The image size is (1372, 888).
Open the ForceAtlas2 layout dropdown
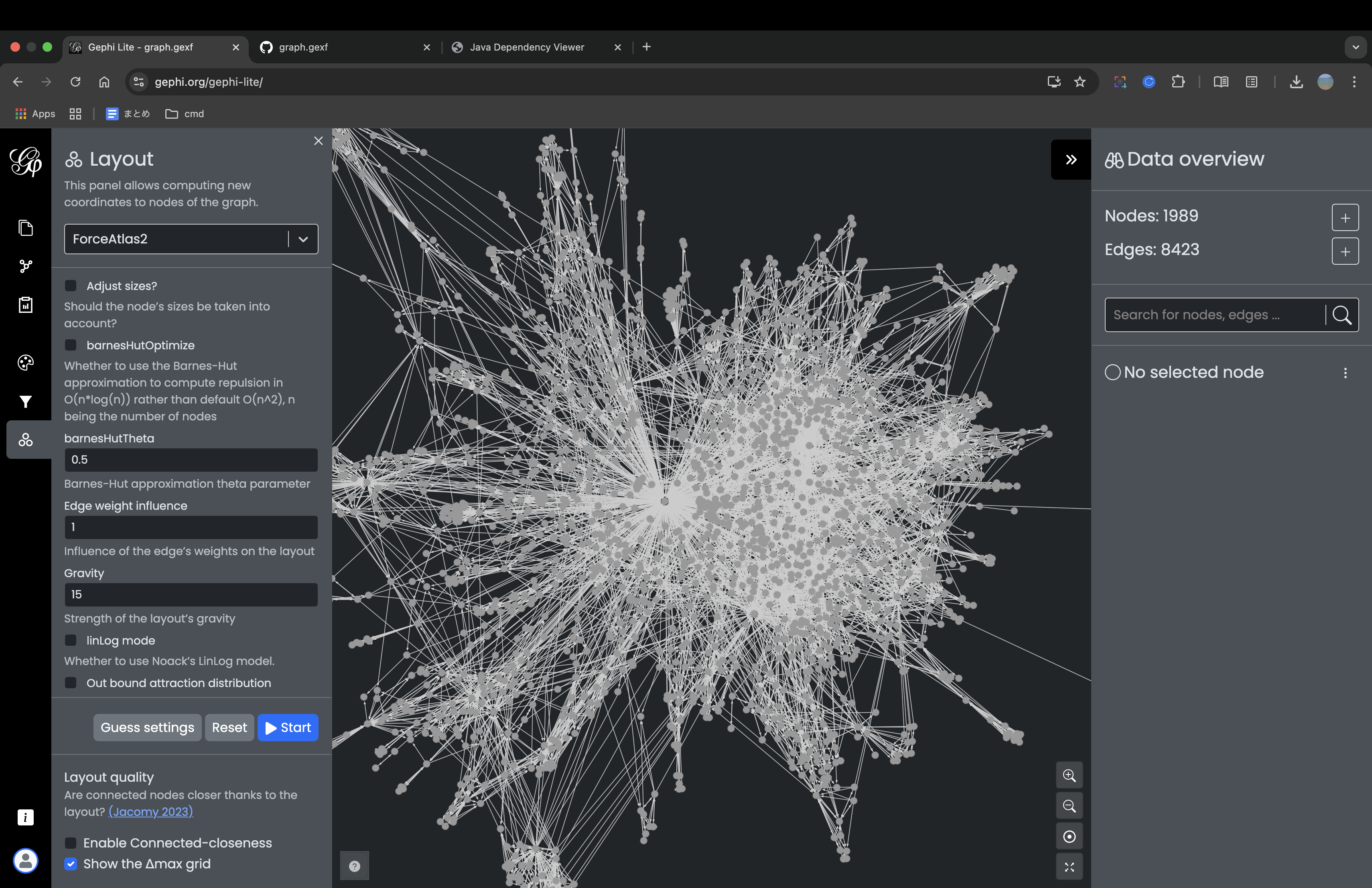[x=302, y=239]
